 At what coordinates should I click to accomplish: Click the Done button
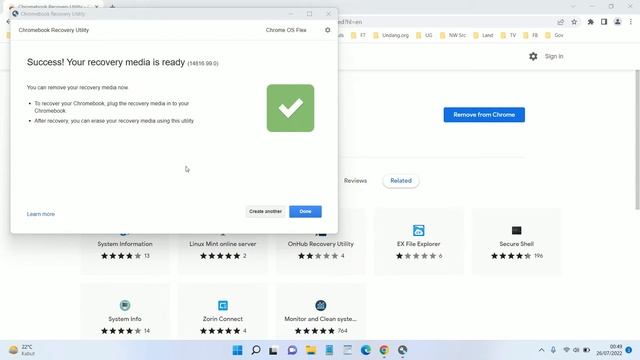305,211
